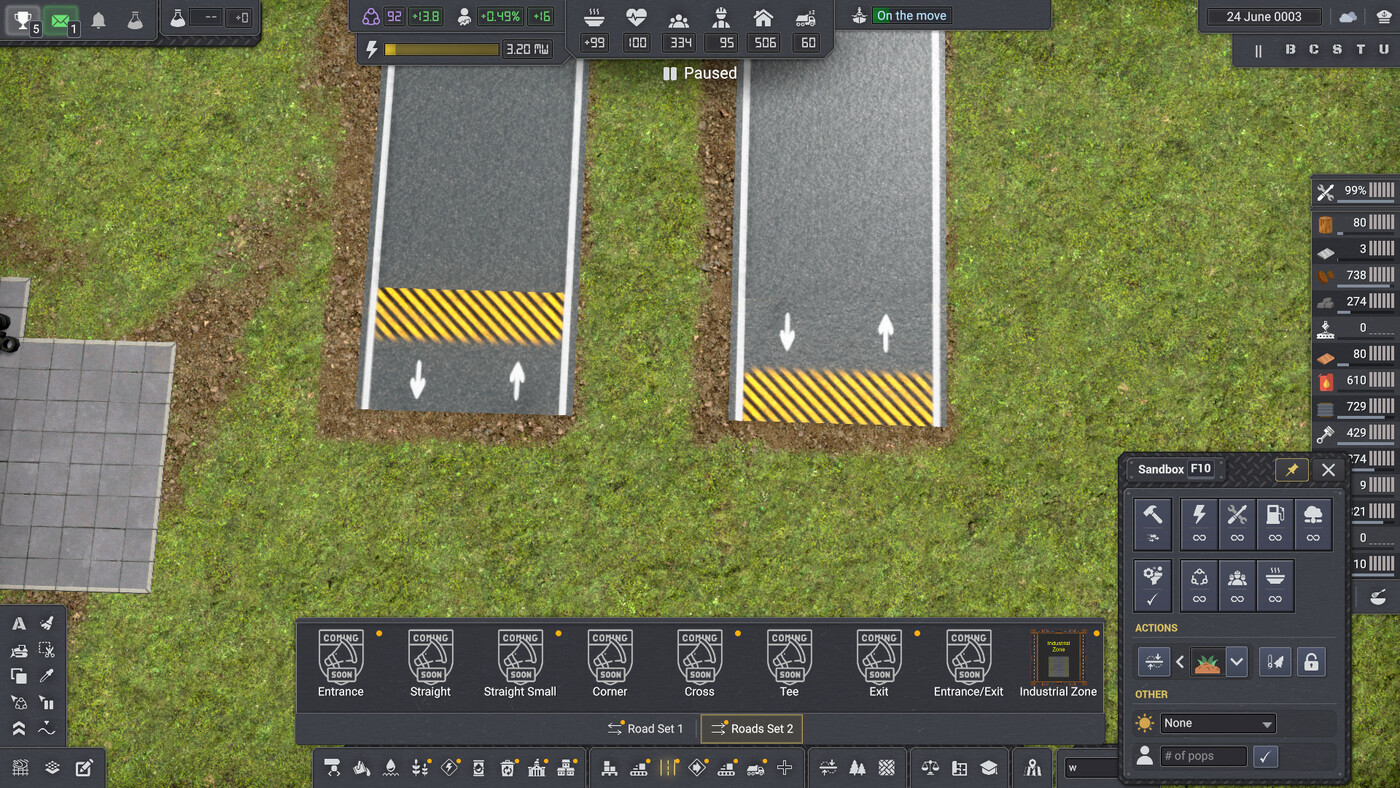Click the unlock padlock action icon
This screenshot has width=1400, height=788.
pos(1311,661)
